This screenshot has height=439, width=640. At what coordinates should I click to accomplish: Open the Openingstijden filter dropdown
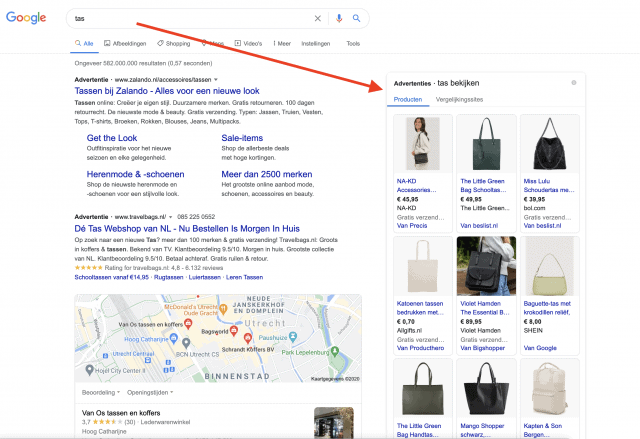pyautogui.click(x=150, y=392)
